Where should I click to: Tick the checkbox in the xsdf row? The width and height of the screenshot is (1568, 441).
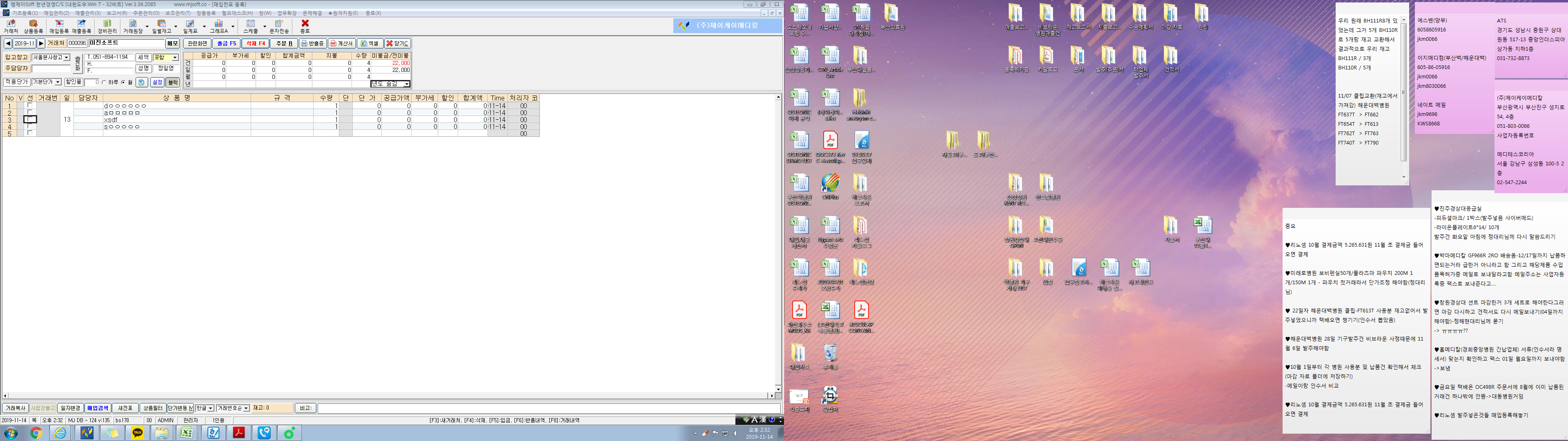tap(30, 119)
